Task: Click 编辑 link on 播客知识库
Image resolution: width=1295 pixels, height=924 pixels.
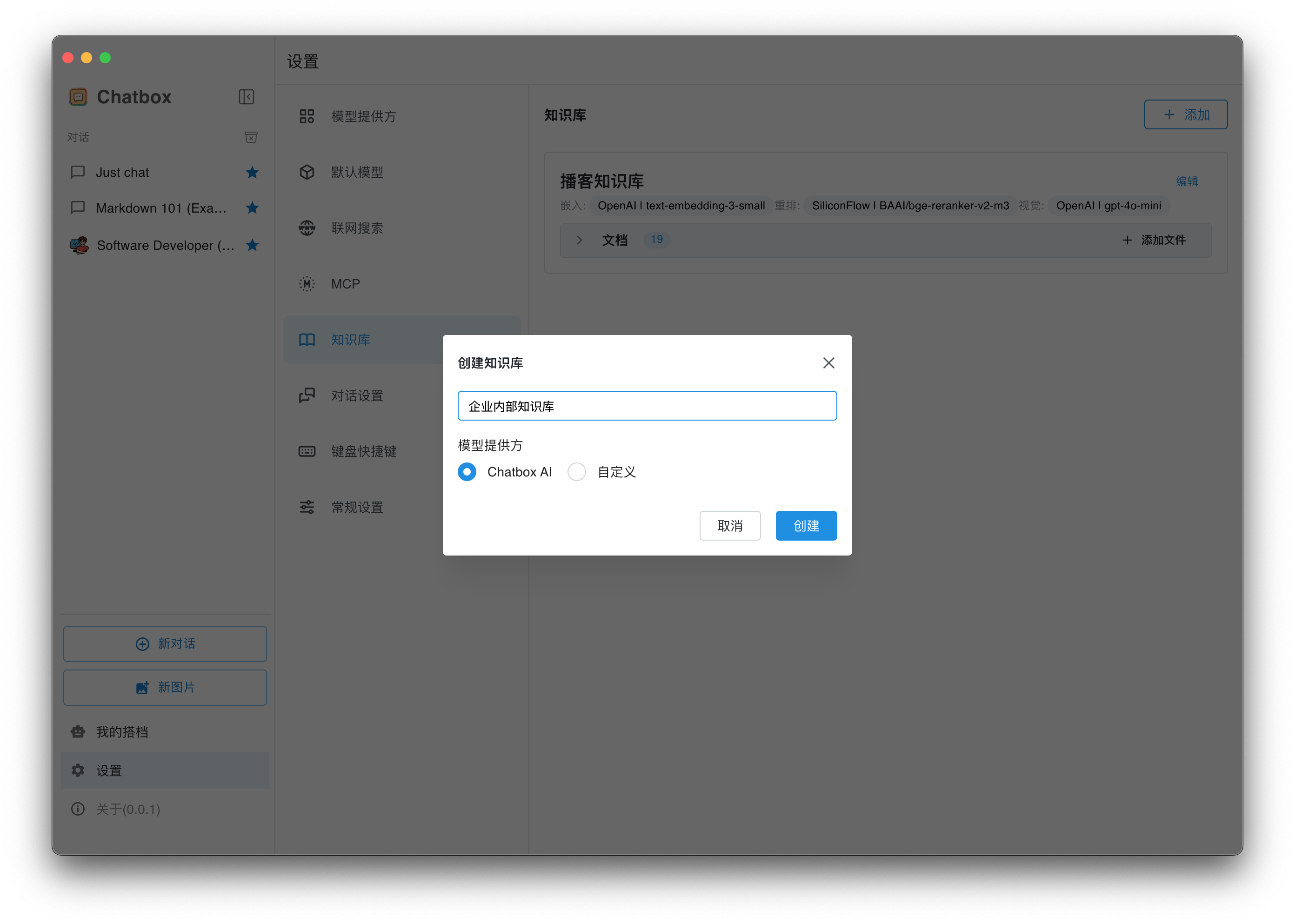Action: (1186, 181)
